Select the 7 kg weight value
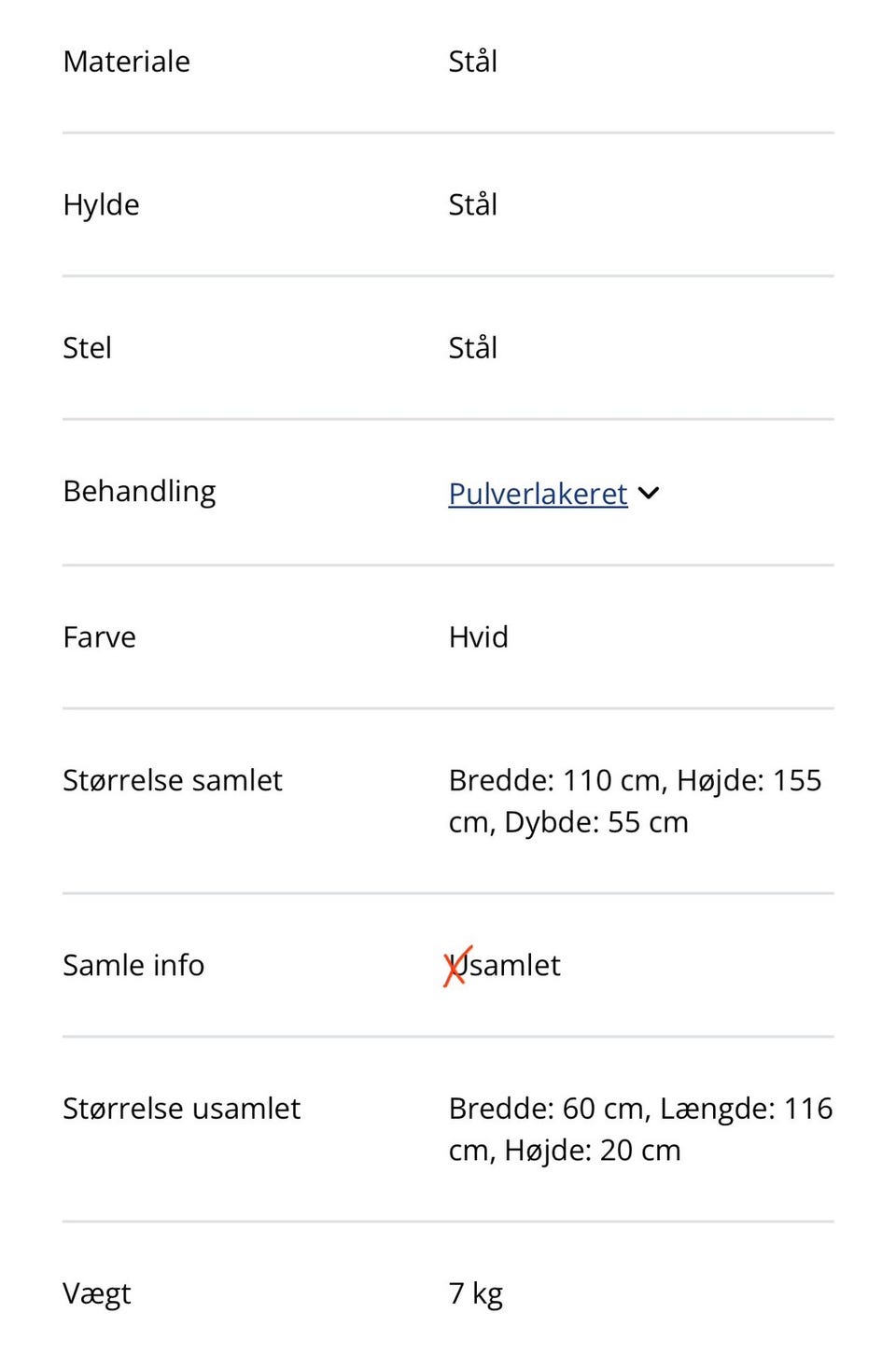This screenshot has width=896, height=1355. click(x=474, y=1293)
